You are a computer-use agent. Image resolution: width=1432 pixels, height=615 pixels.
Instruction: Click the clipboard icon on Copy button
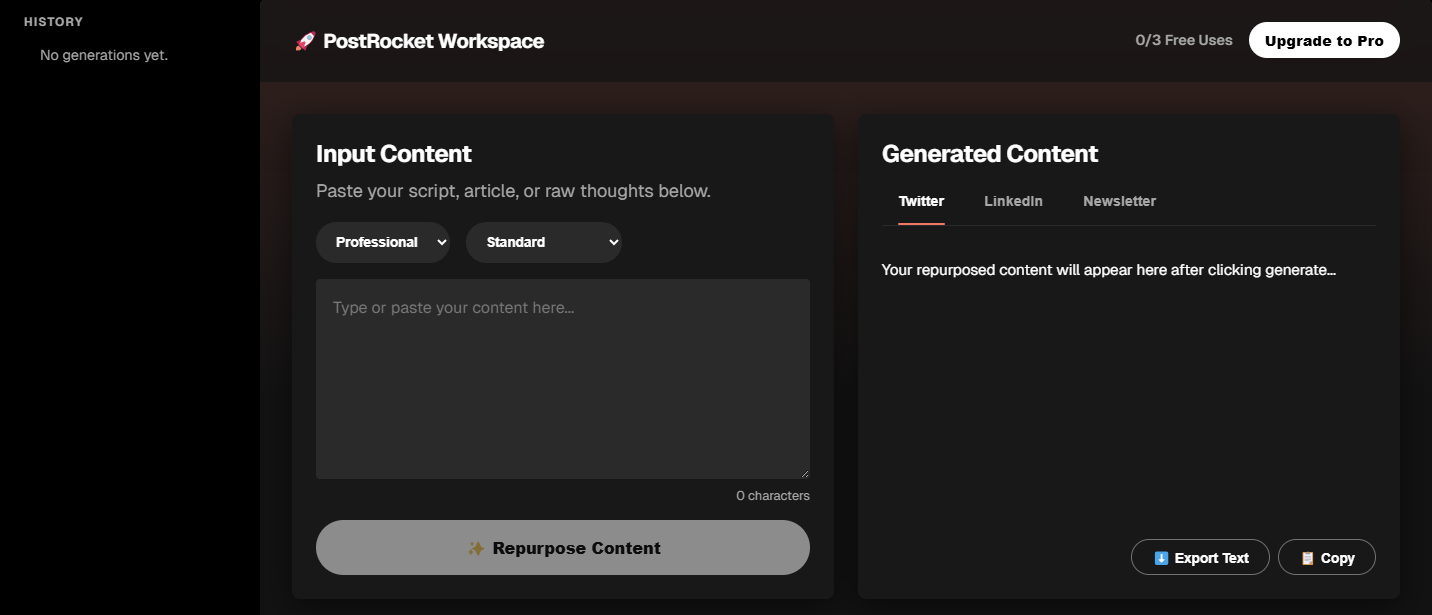pos(1307,558)
